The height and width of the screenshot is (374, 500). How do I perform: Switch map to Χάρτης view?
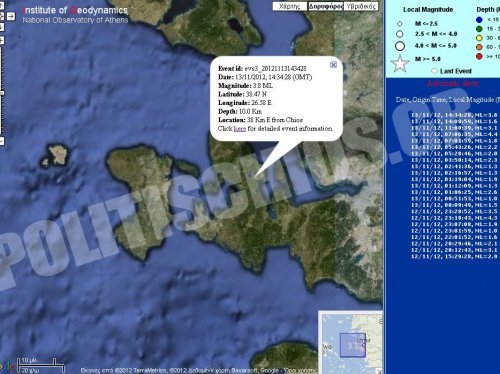click(290, 6)
